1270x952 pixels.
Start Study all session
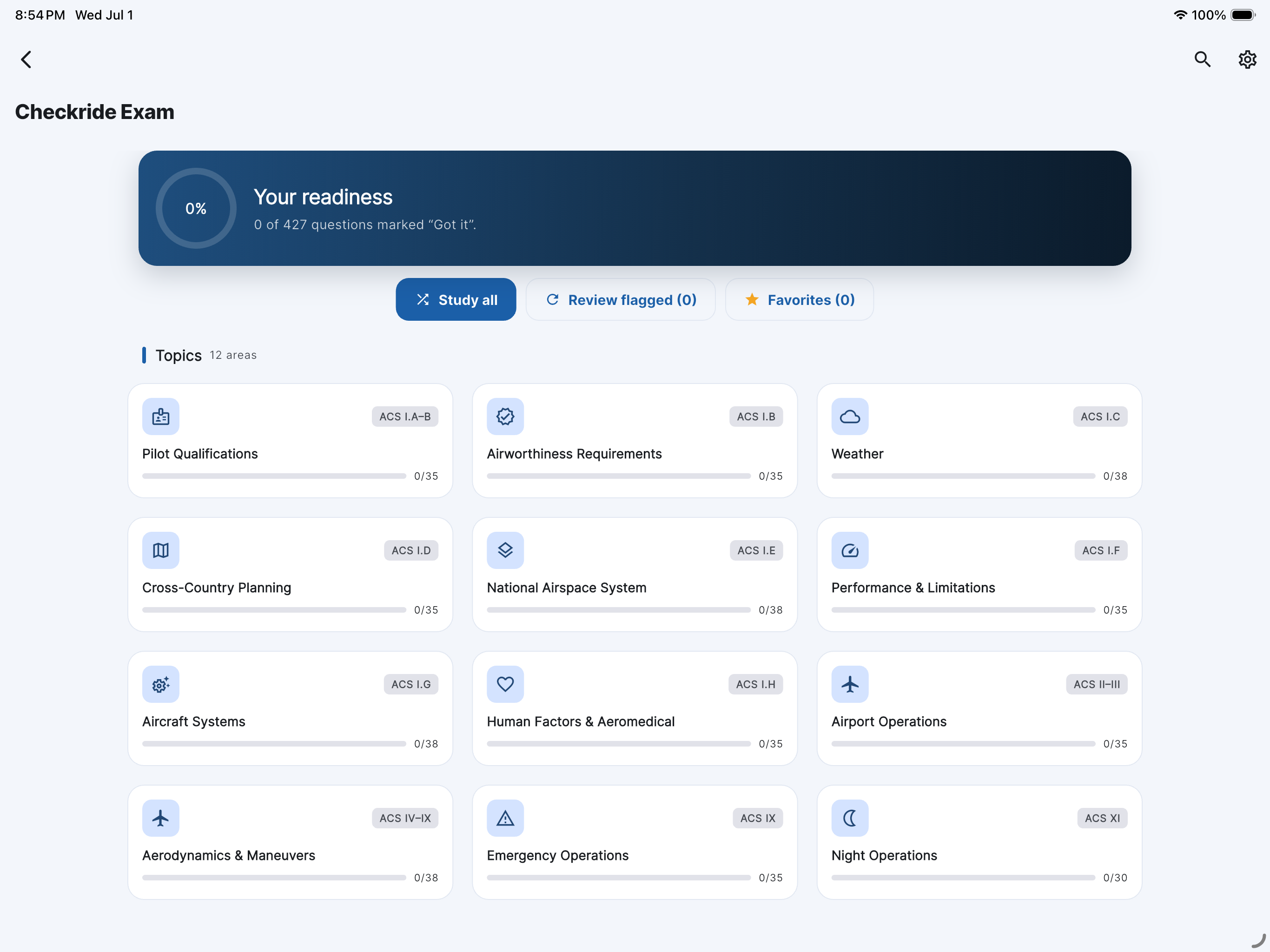click(456, 300)
